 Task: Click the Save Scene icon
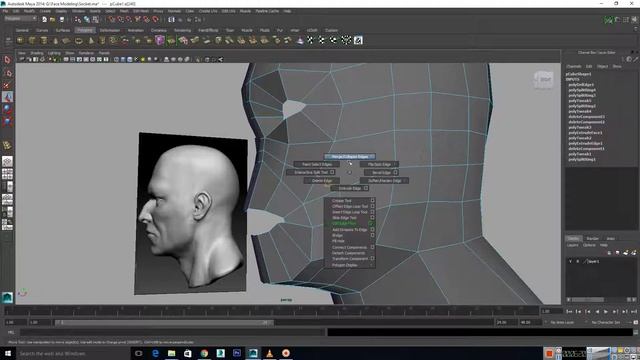[x=62, y=19]
